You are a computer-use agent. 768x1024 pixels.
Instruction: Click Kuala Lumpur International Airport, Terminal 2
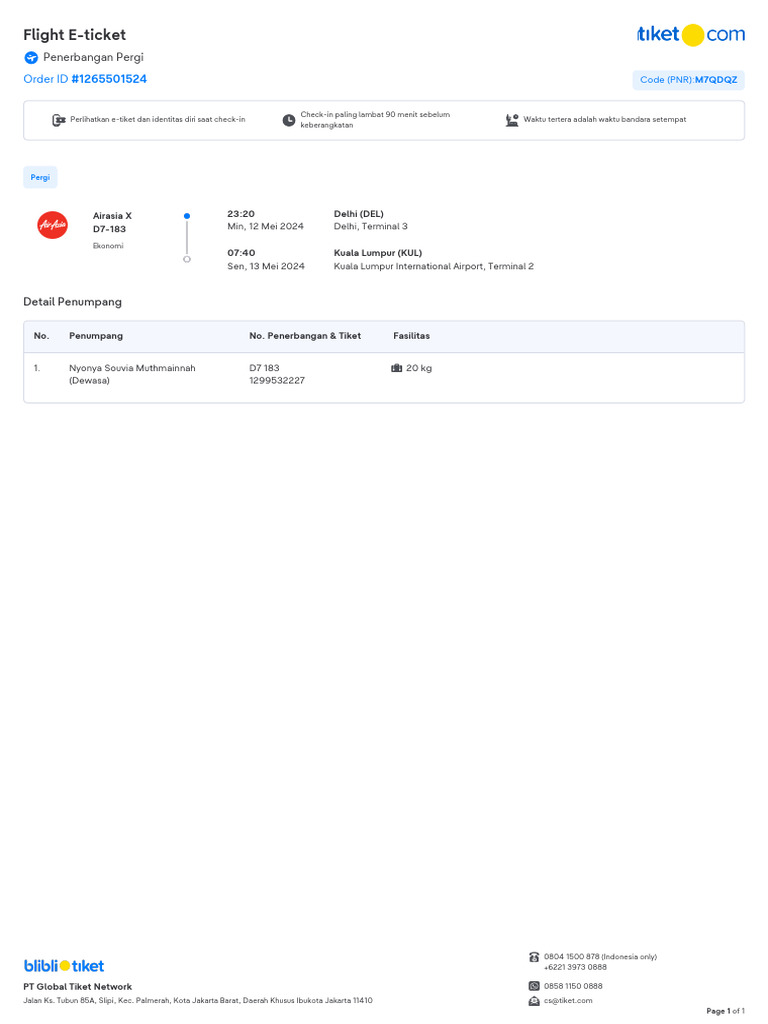[x=434, y=266]
